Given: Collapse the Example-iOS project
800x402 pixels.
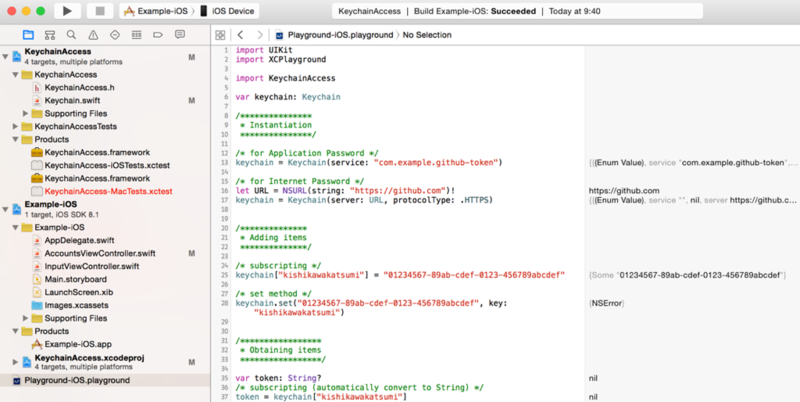Looking at the screenshot, I should (x=5, y=209).
